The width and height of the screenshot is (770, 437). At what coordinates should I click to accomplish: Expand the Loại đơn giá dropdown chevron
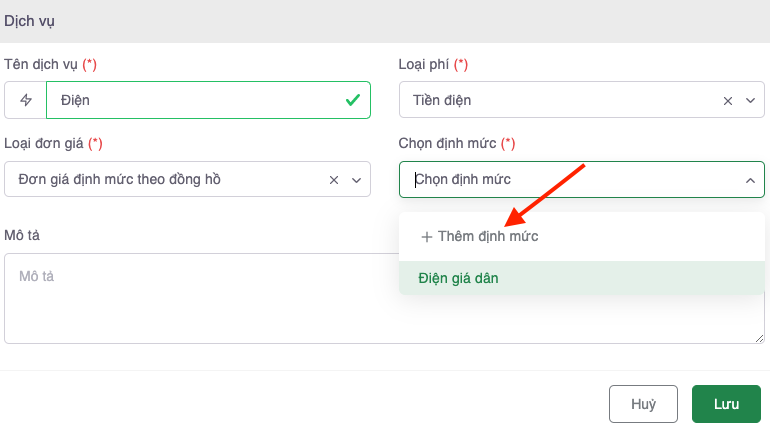[356, 180]
